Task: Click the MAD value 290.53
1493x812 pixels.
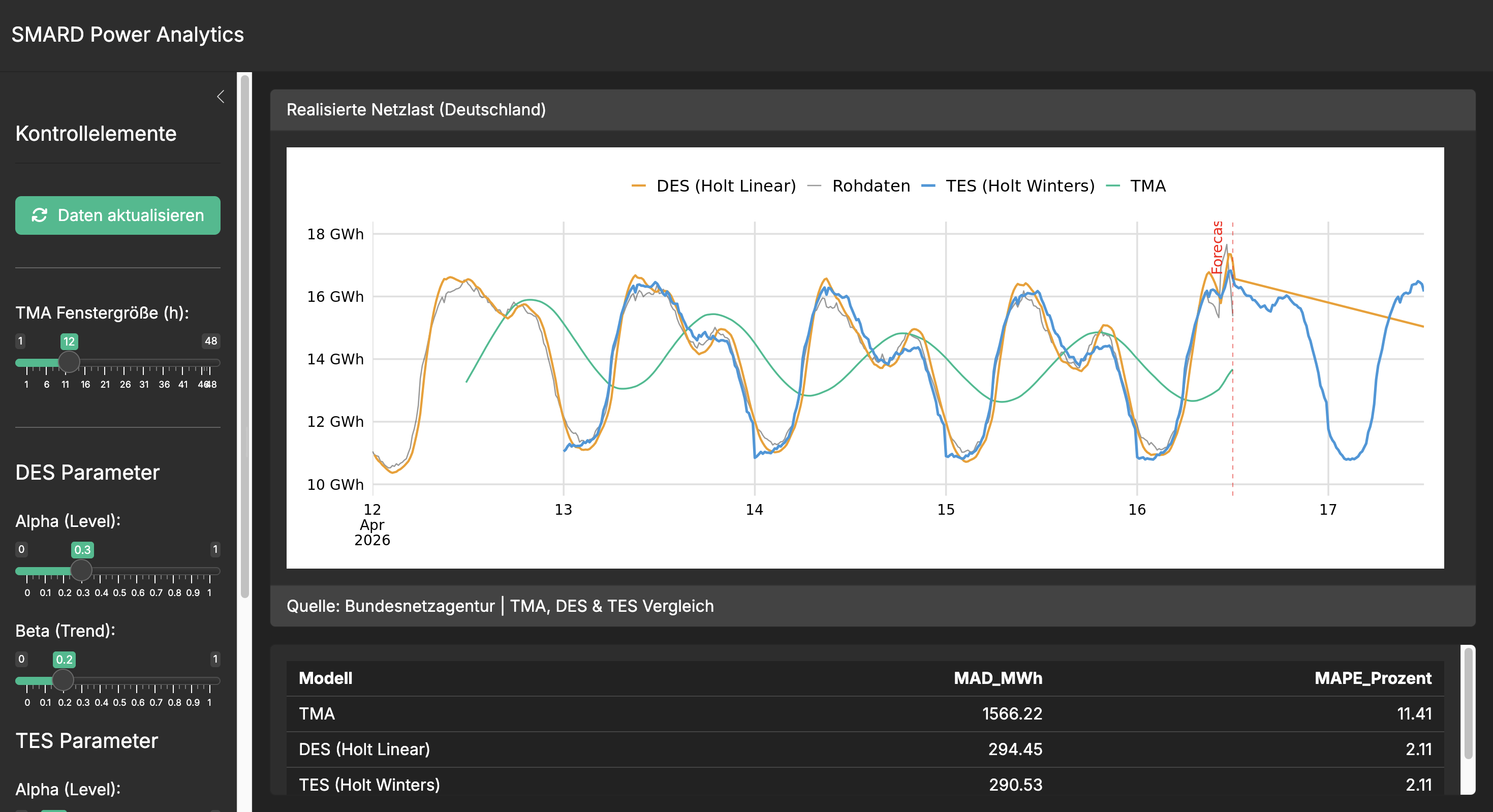Action: (1015, 785)
